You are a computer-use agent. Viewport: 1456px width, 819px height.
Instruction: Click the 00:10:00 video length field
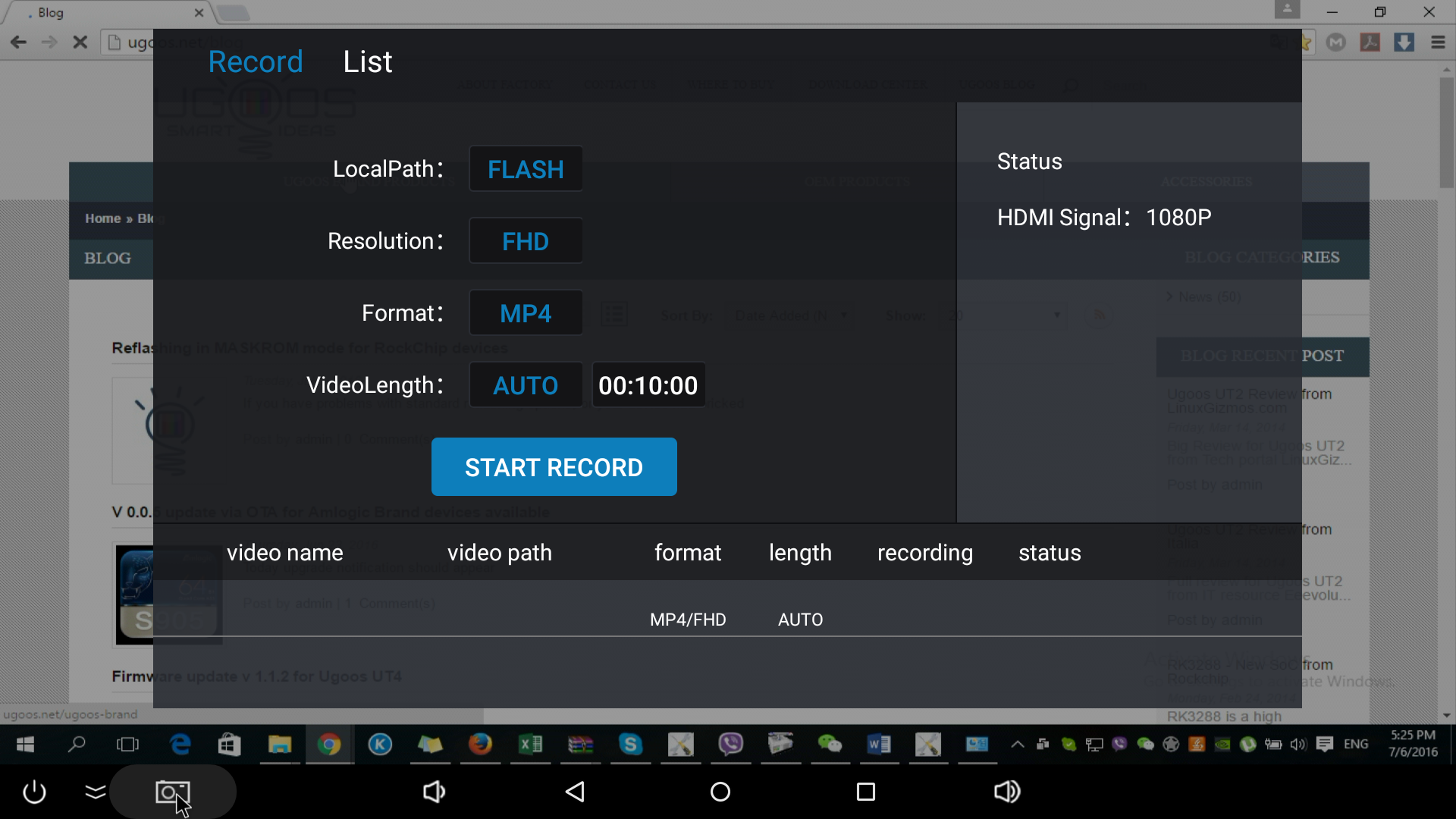point(648,385)
